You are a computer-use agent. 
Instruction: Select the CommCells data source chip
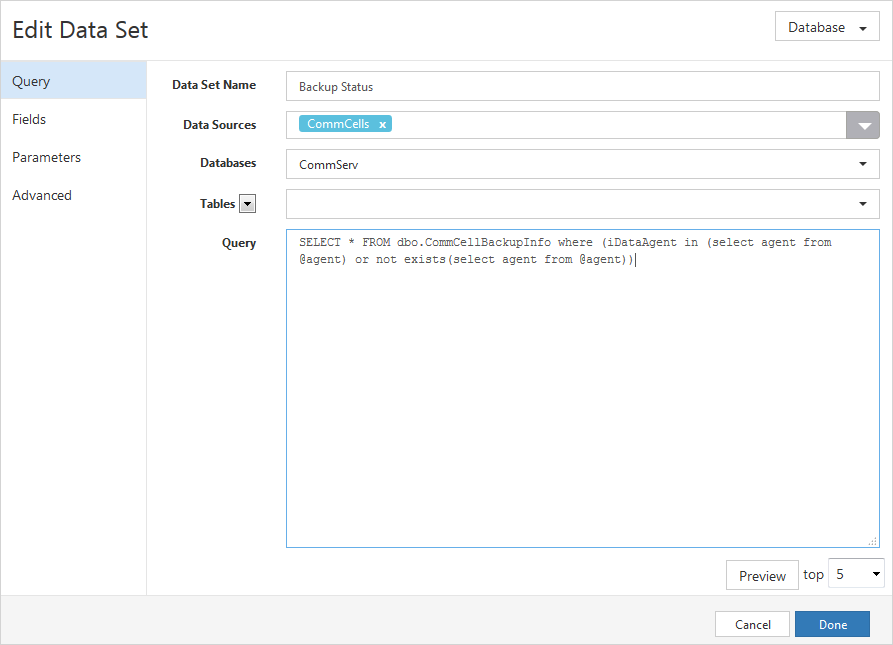tap(340, 124)
